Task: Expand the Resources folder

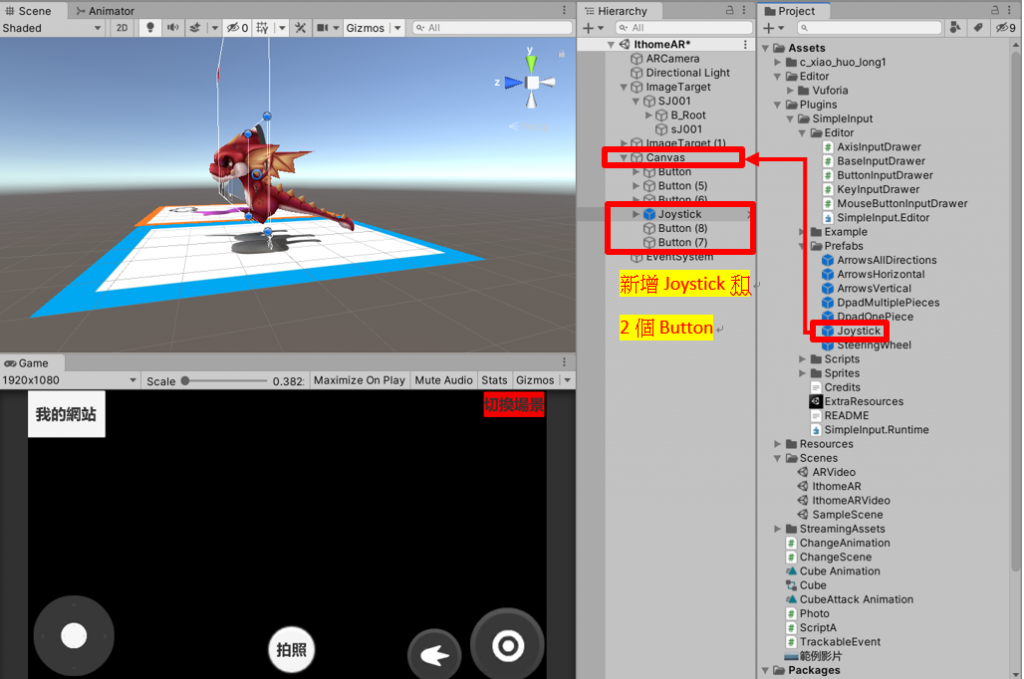Action: tap(777, 444)
